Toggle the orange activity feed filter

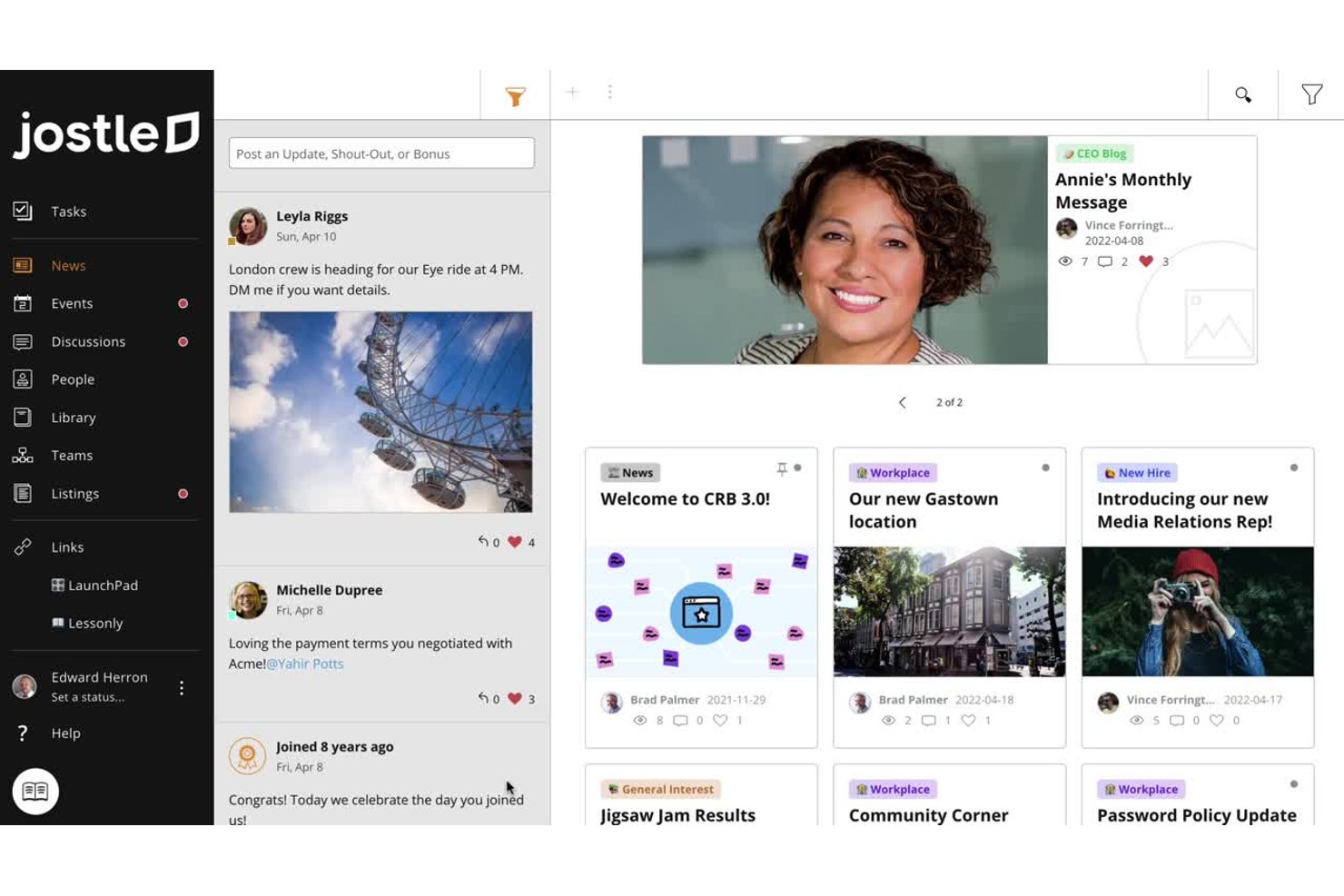(x=515, y=96)
